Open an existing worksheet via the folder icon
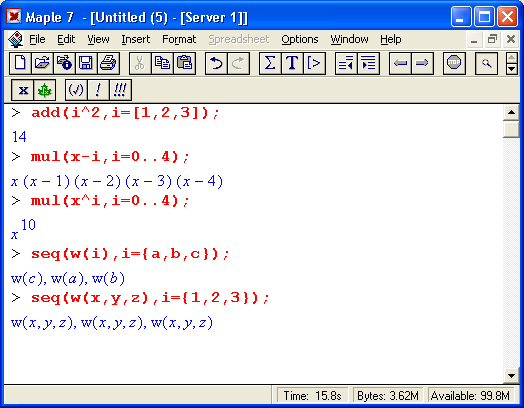This screenshot has height=408, width=524. pos(42,63)
